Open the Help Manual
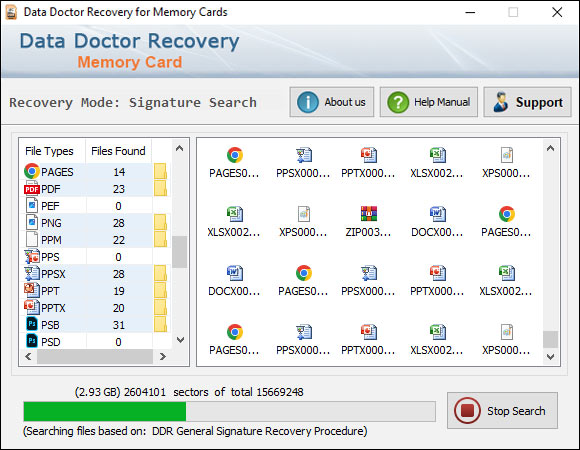Viewport: 580px width, 450px height. 429,102
